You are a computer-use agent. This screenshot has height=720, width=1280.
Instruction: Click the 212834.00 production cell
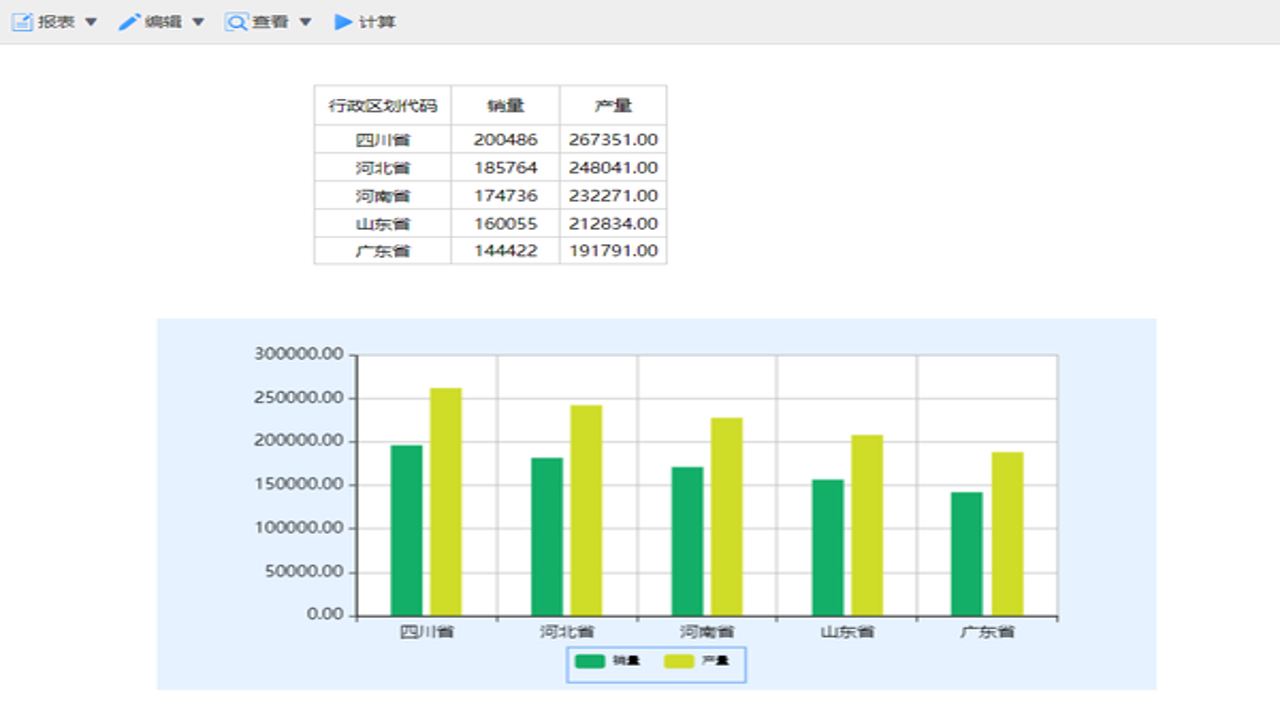tap(613, 224)
